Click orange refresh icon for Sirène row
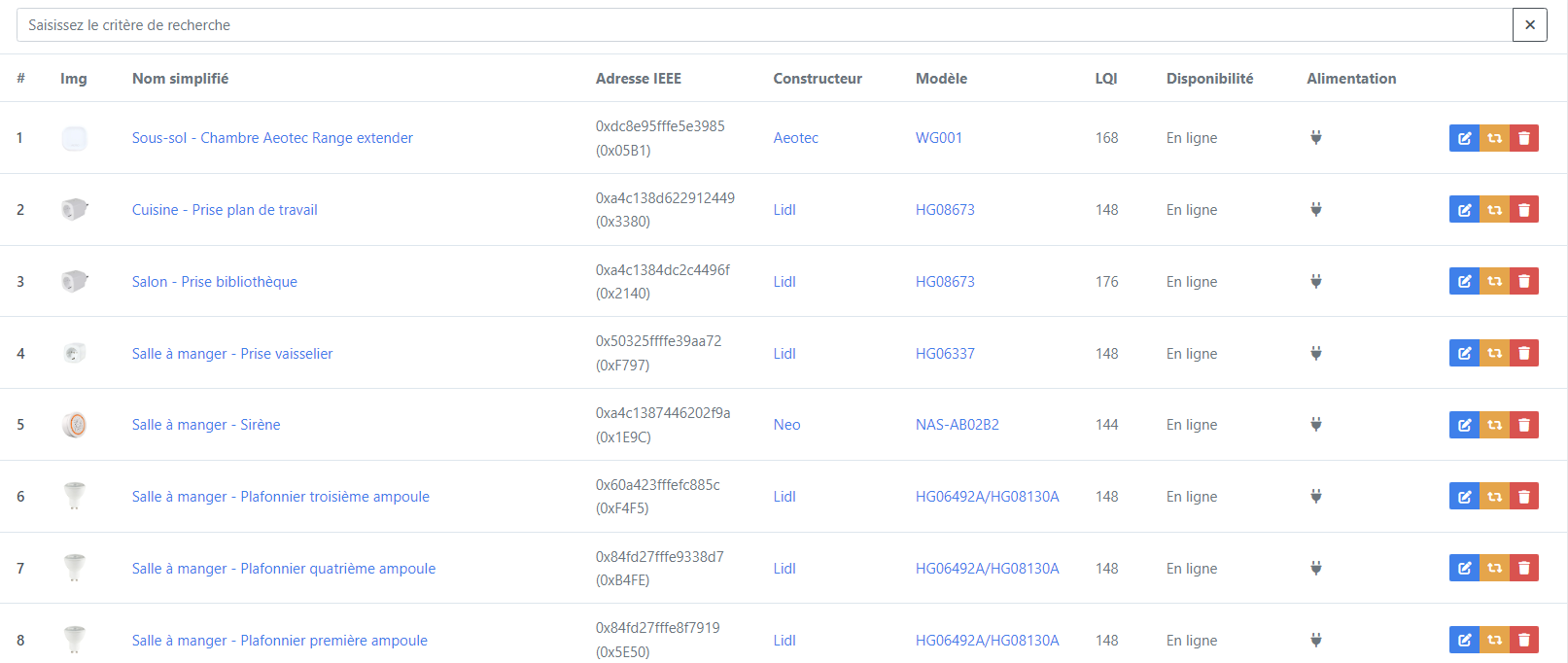Screen dimensions: 1568x663 (1494, 425)
